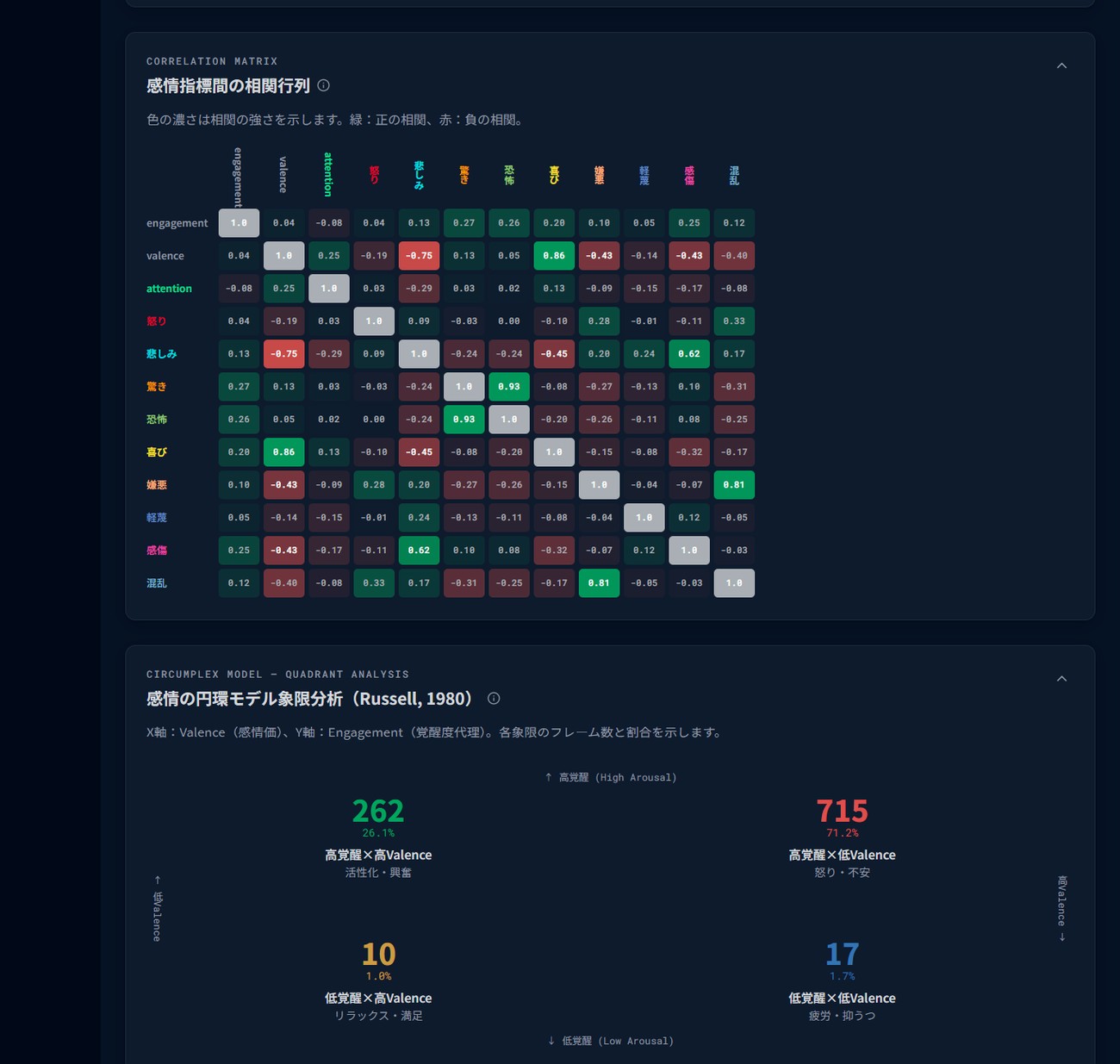Collapse the Correlation Matrix panel
Viewport: 1120px width, 1064px height.
(1061, 65)
